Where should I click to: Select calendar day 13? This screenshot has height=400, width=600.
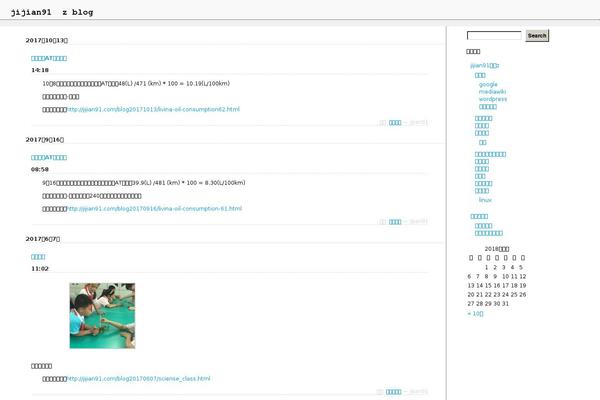(471, 286)
